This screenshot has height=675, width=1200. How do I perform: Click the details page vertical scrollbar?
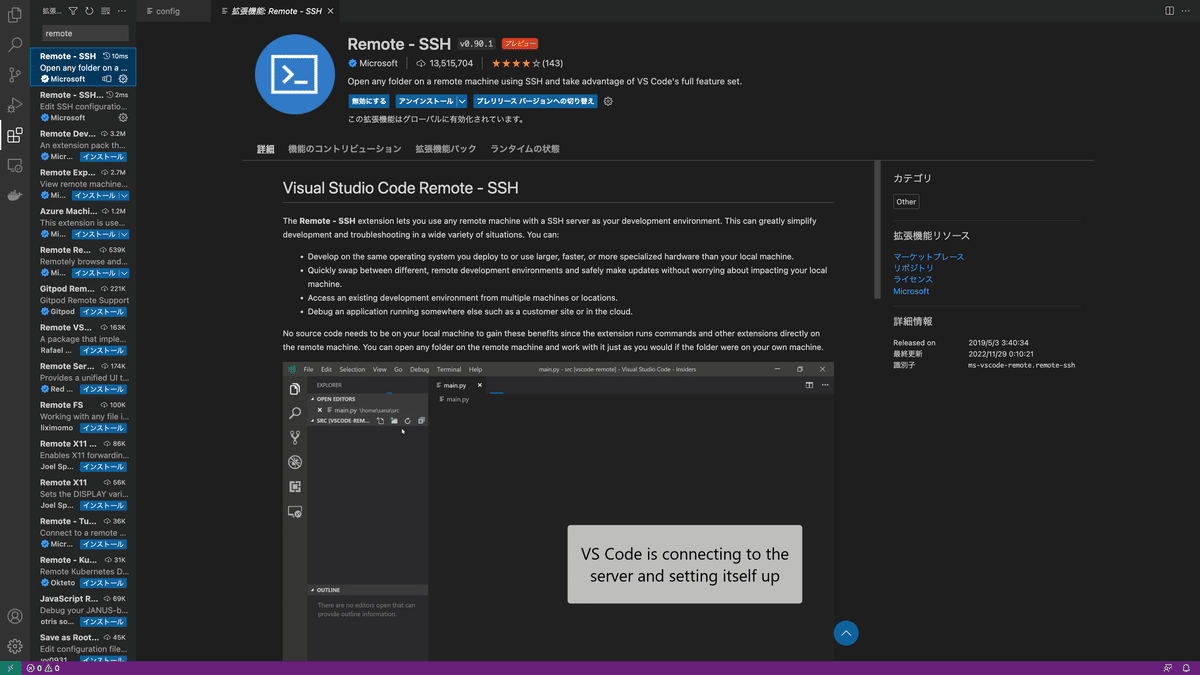point(877,230)
